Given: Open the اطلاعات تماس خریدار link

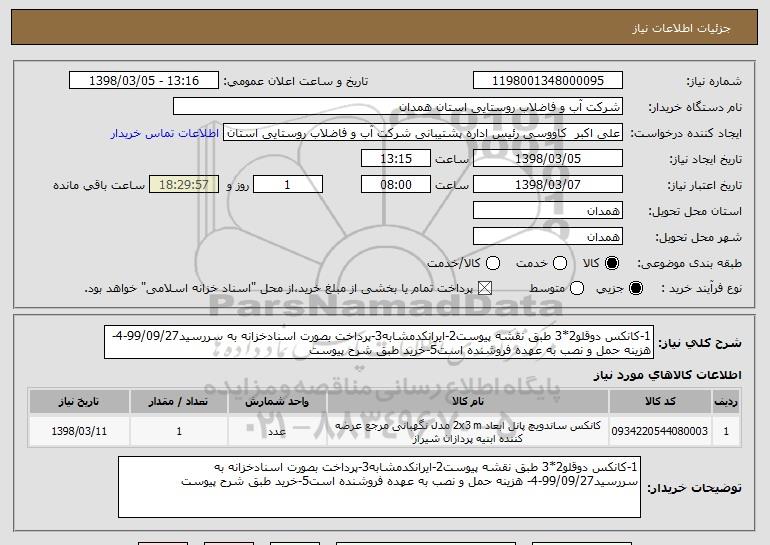Looking at the screenshot, I should pos(165,134).
